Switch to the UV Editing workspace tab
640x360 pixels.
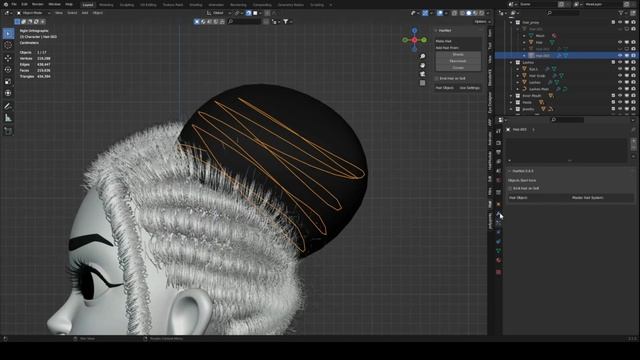[148, 5]
